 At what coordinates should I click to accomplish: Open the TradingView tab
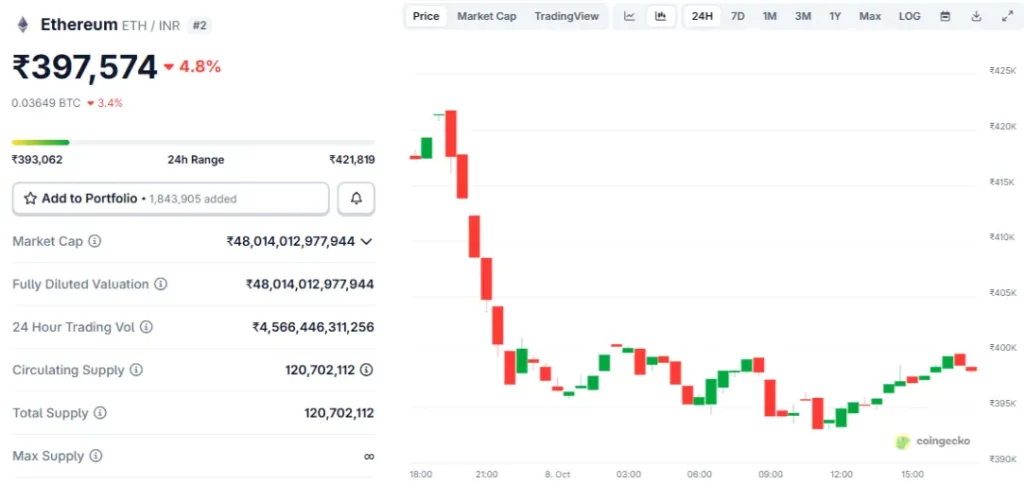click(567, 16)
